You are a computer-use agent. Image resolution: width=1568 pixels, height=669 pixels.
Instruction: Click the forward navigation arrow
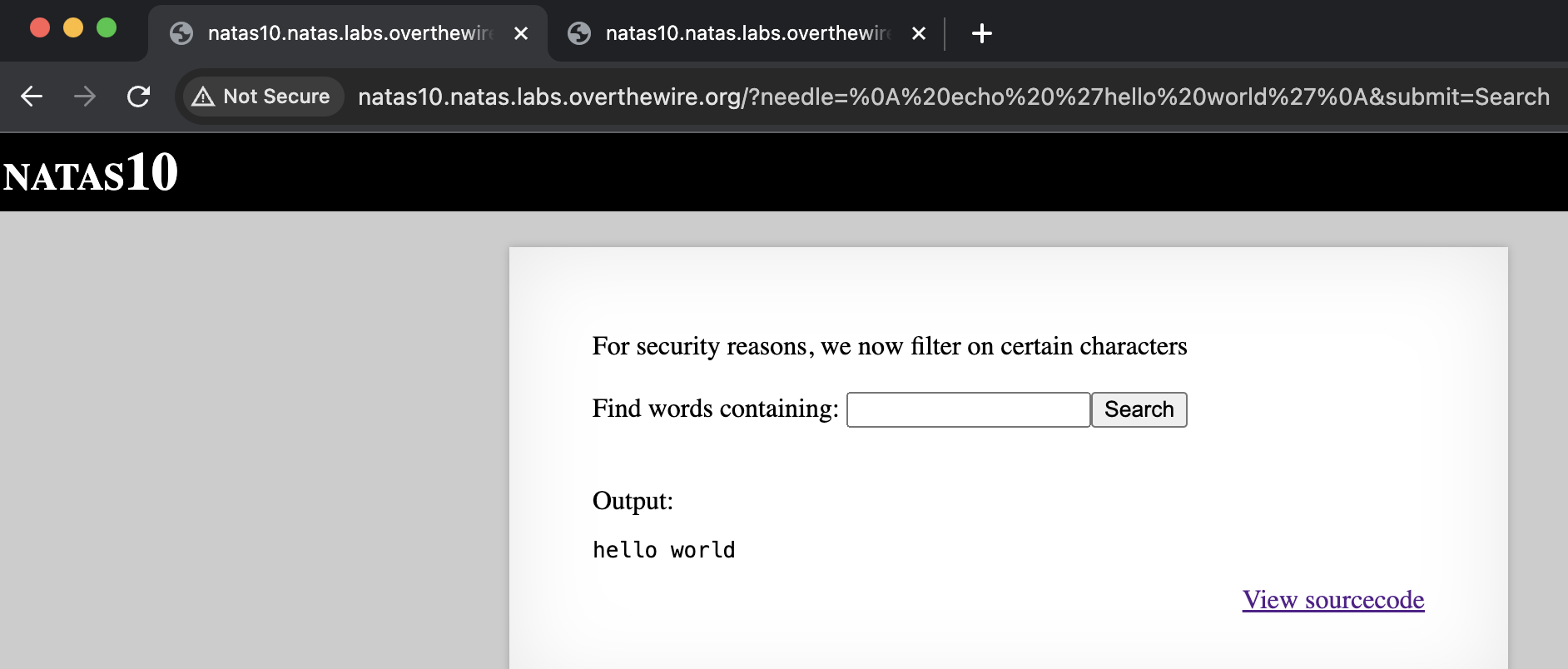pyautogui.click(x=85, y=97)
